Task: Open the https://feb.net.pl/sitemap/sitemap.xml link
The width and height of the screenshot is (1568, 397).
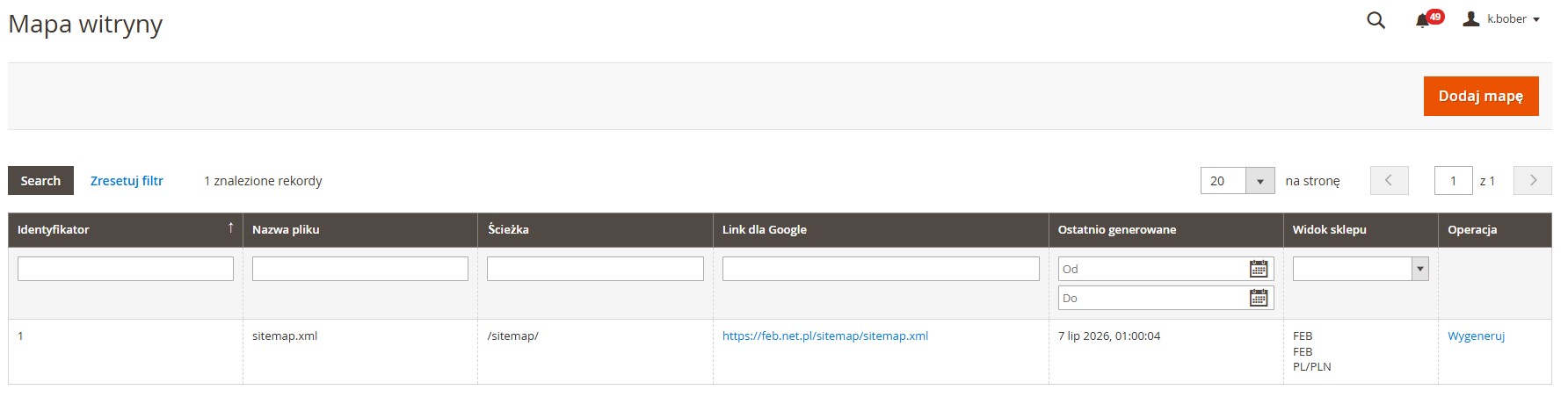Action: click(825, 336)
